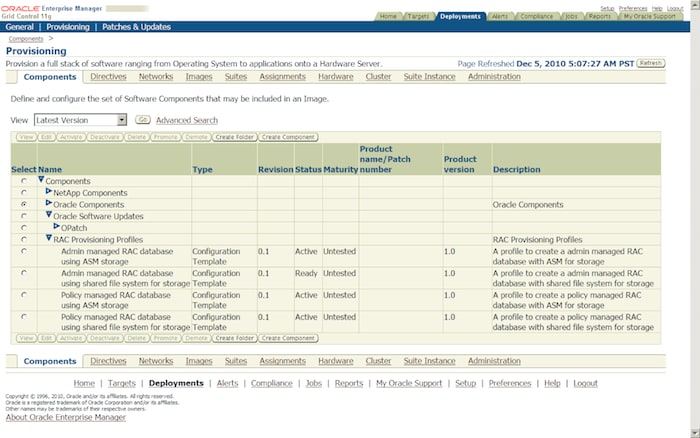700x438 pixels.
Task: Click the top Deactivate toolbar button
Action: pos(105,137)
